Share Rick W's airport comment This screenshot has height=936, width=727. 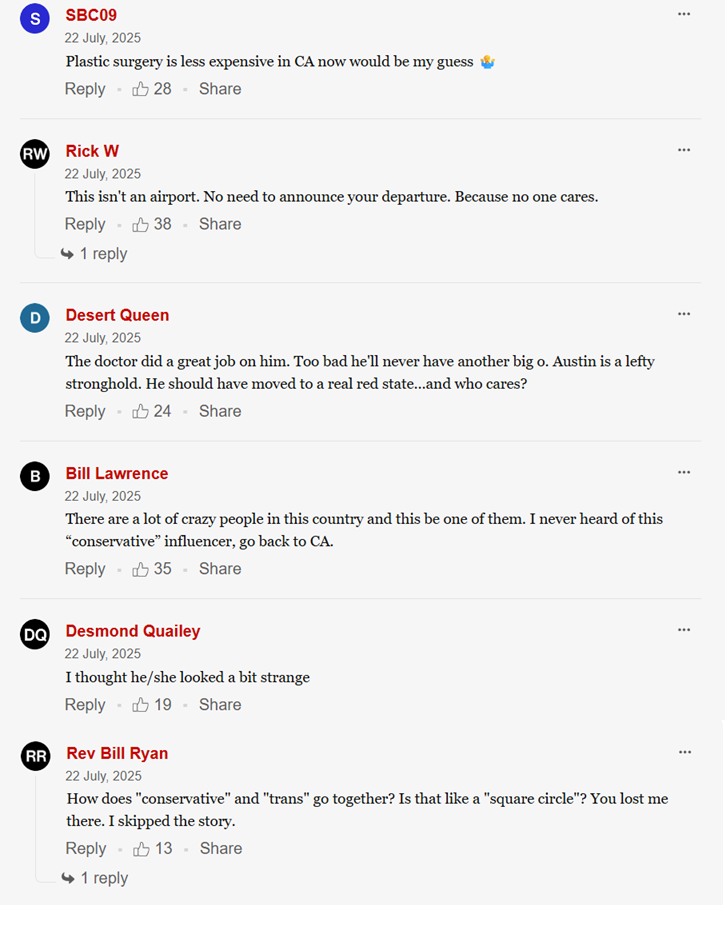220,224
